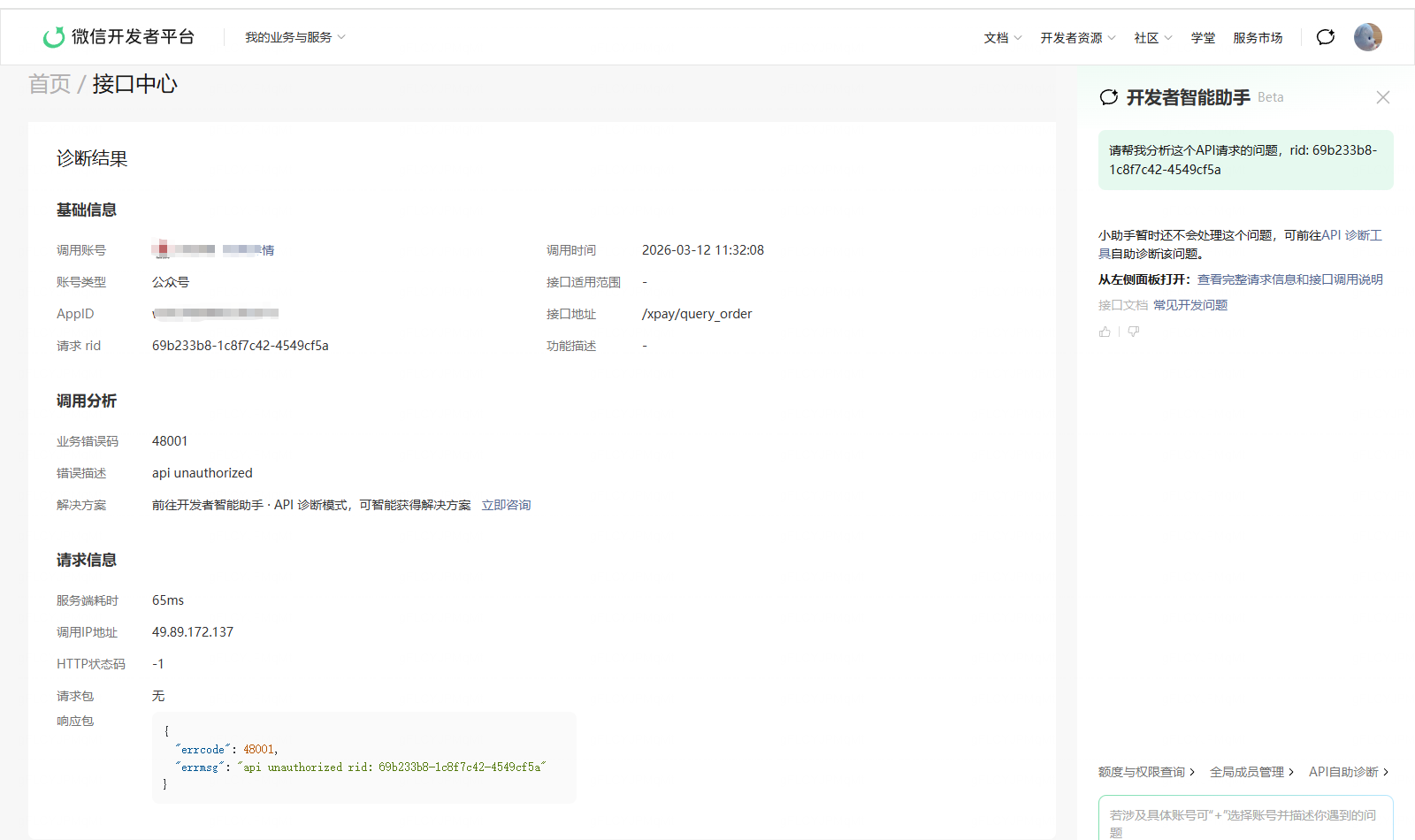The width and height of the screenshot is (1415, 840).
Task: Focus the assistant message input box
Action: click(x=1245, y=820)
